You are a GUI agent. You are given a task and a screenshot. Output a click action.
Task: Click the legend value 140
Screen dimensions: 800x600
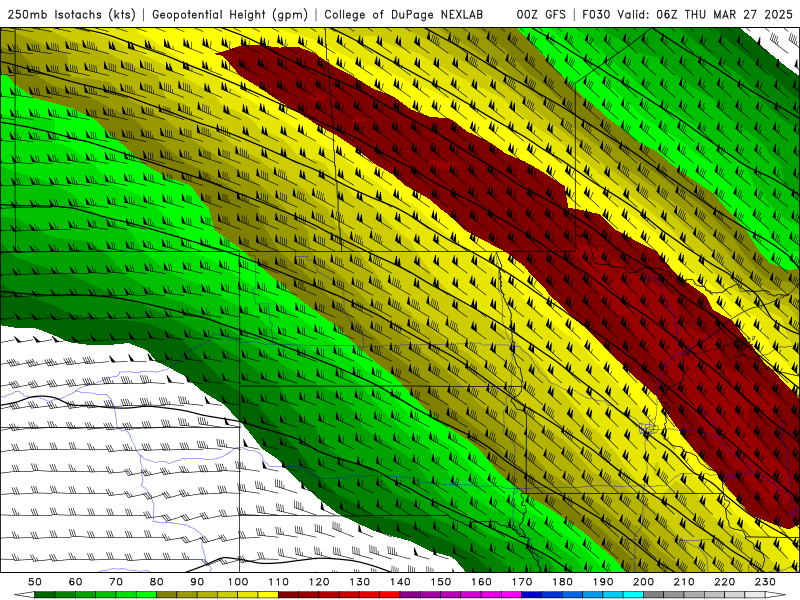click(x=400, y=582)
